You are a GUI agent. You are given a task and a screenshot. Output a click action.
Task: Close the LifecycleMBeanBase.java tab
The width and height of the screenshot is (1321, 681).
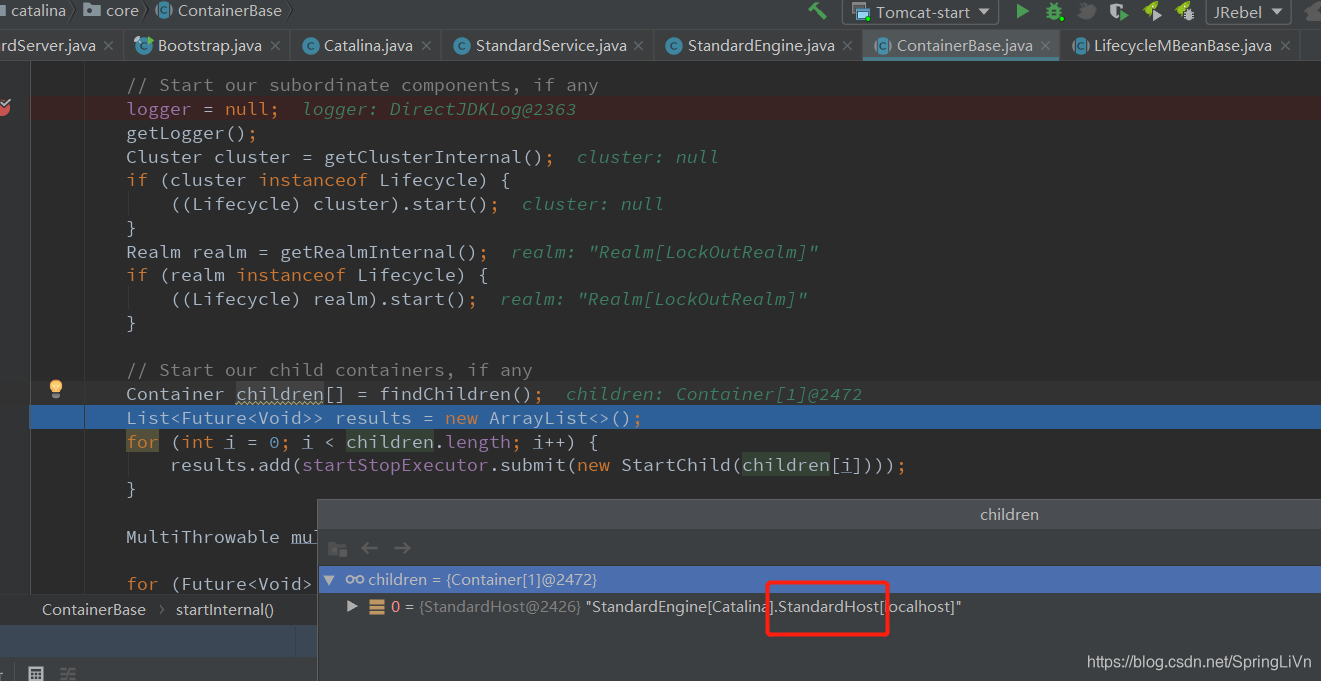1285,46
